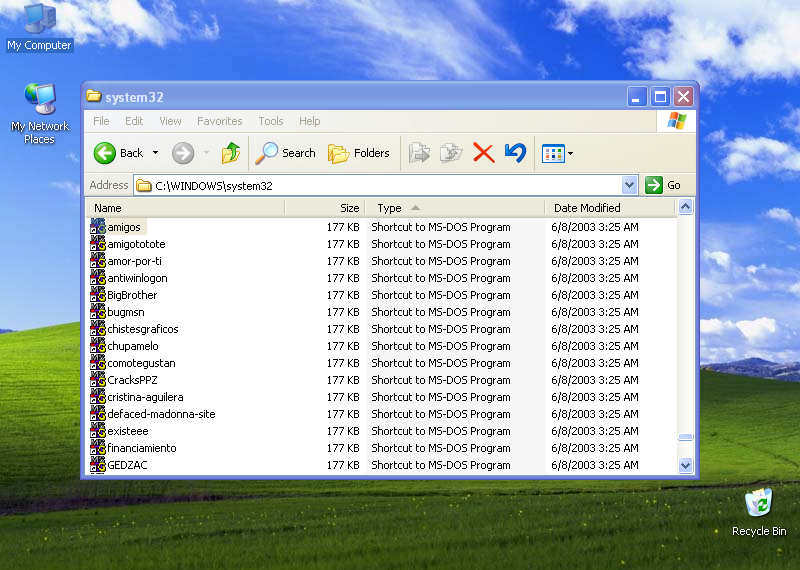
Task: Click the address bar path field
Action: coord(378,185)
